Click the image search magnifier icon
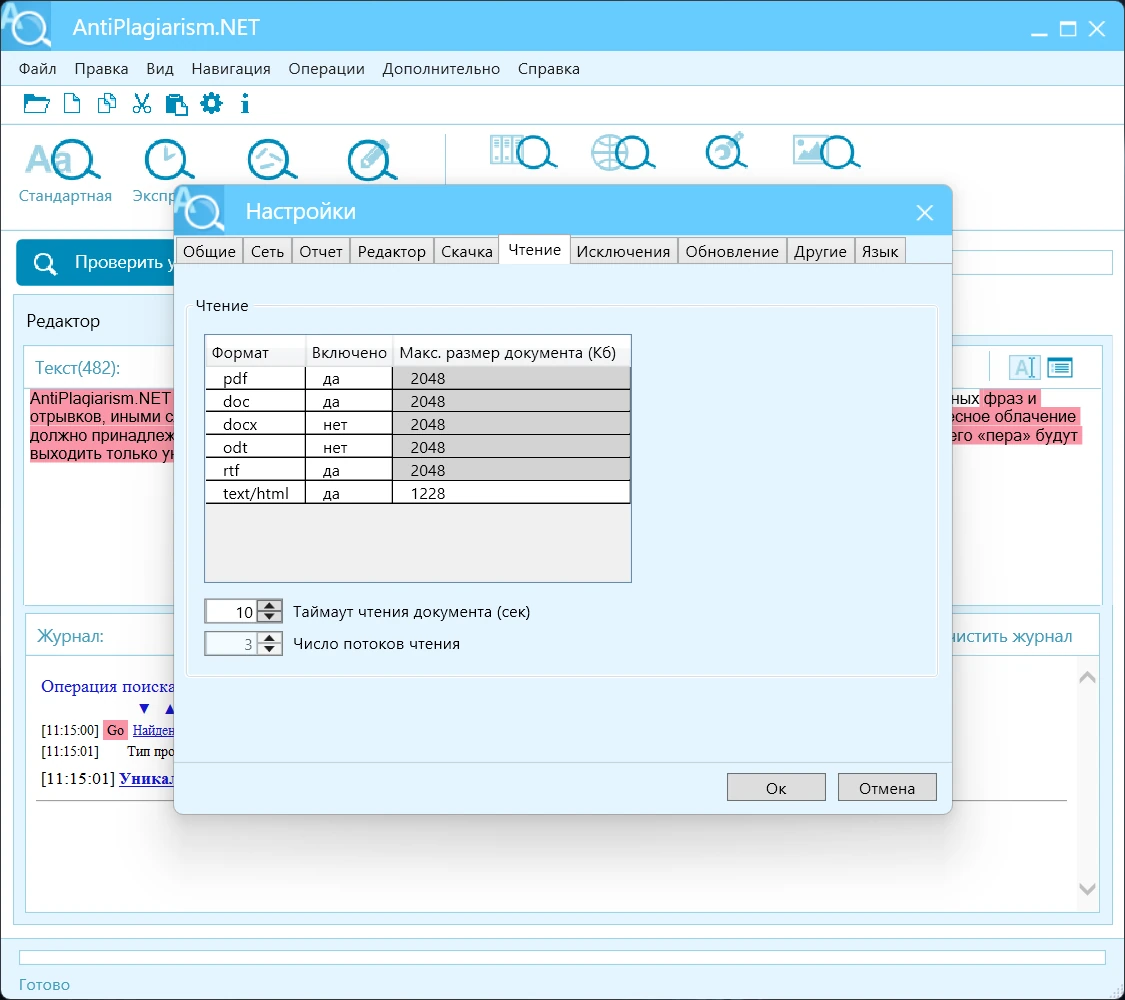 click(826, 151)
